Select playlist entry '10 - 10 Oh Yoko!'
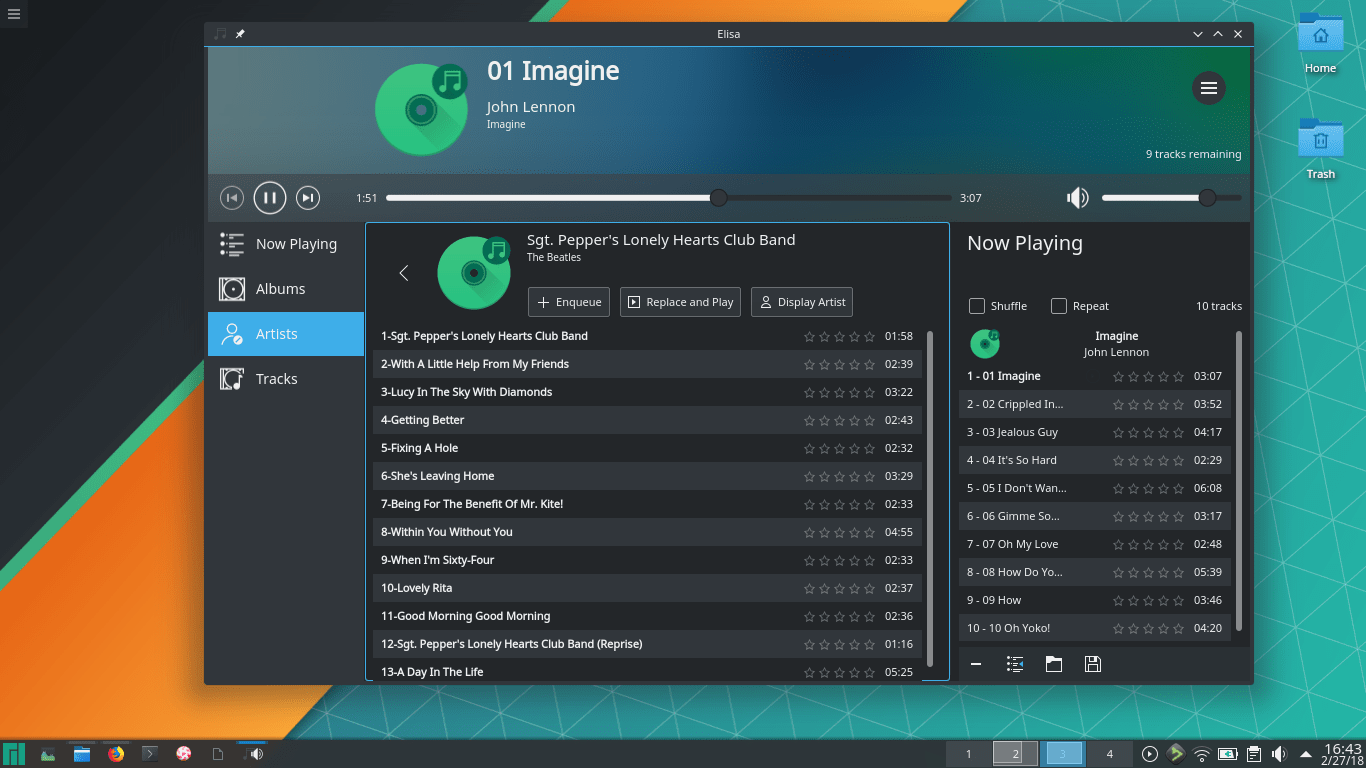Viewport: 1366px width, 768px height. [1095, 628]
